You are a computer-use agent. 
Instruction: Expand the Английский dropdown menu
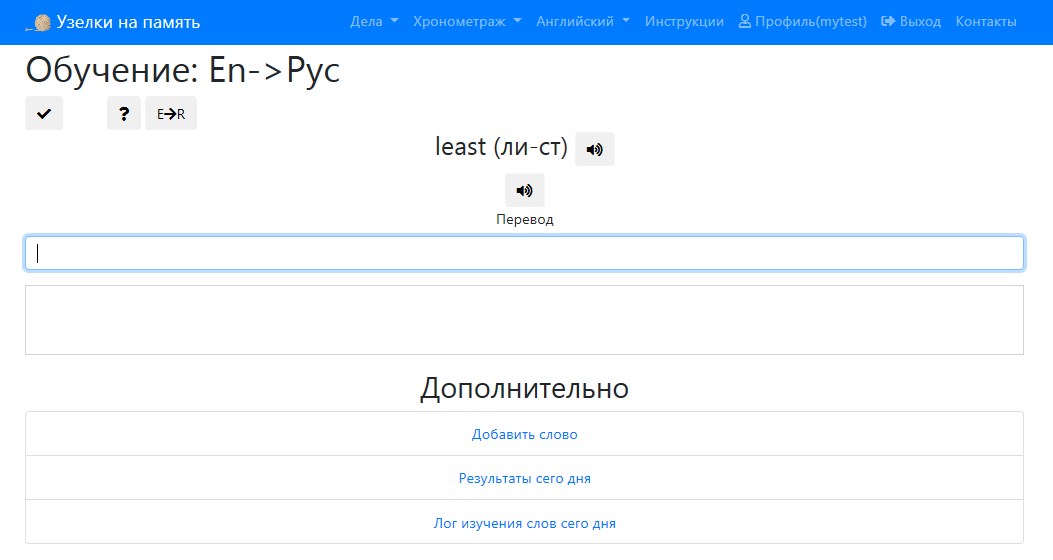point(583,21)
